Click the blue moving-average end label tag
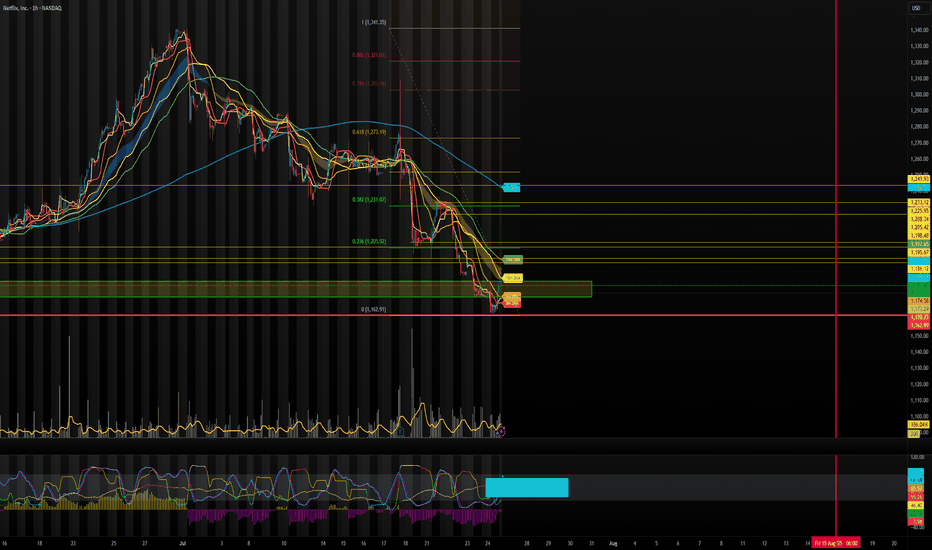932x550 pixels. point(511,187)
